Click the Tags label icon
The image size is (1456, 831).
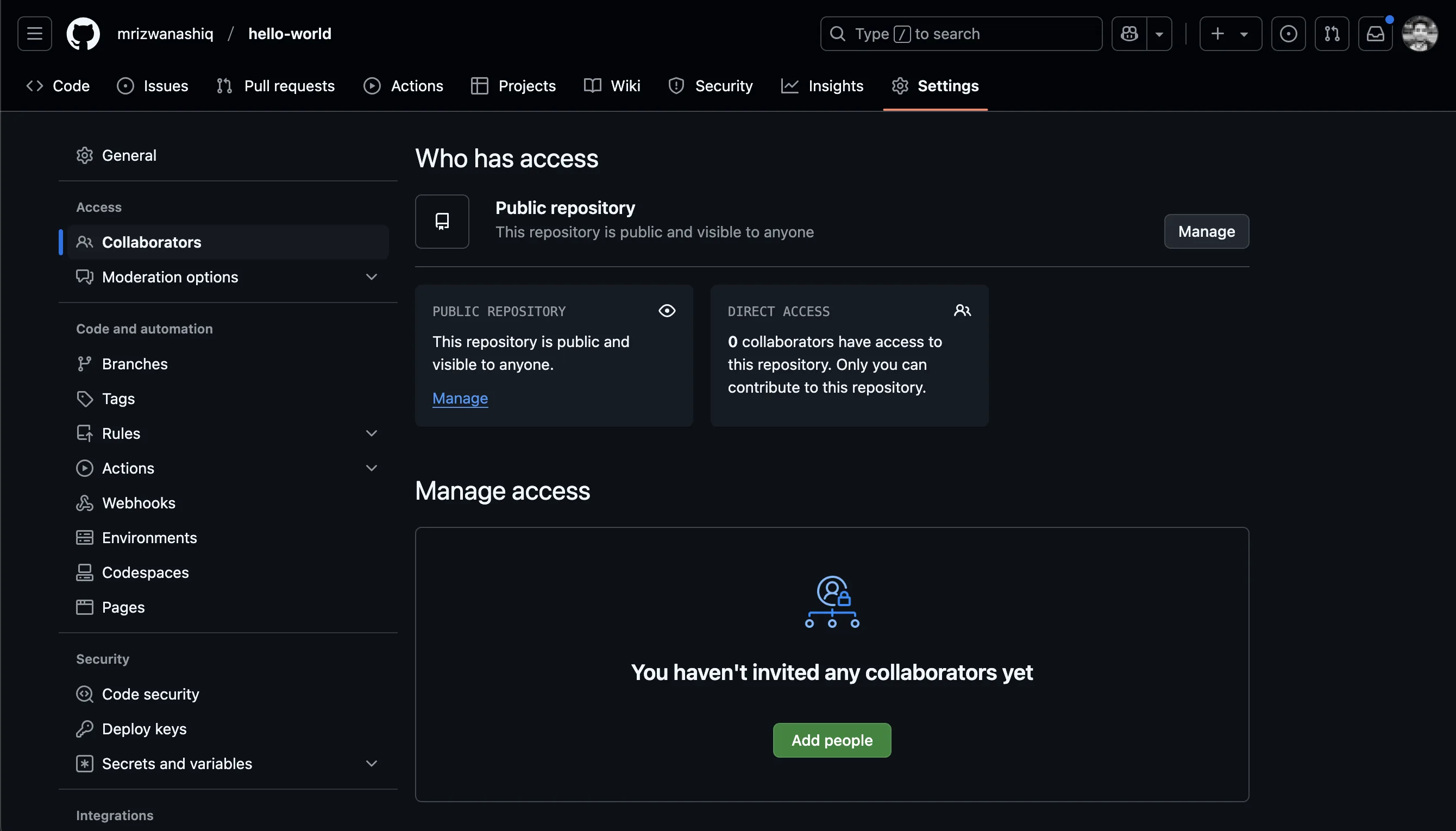(x=84, y=398)
